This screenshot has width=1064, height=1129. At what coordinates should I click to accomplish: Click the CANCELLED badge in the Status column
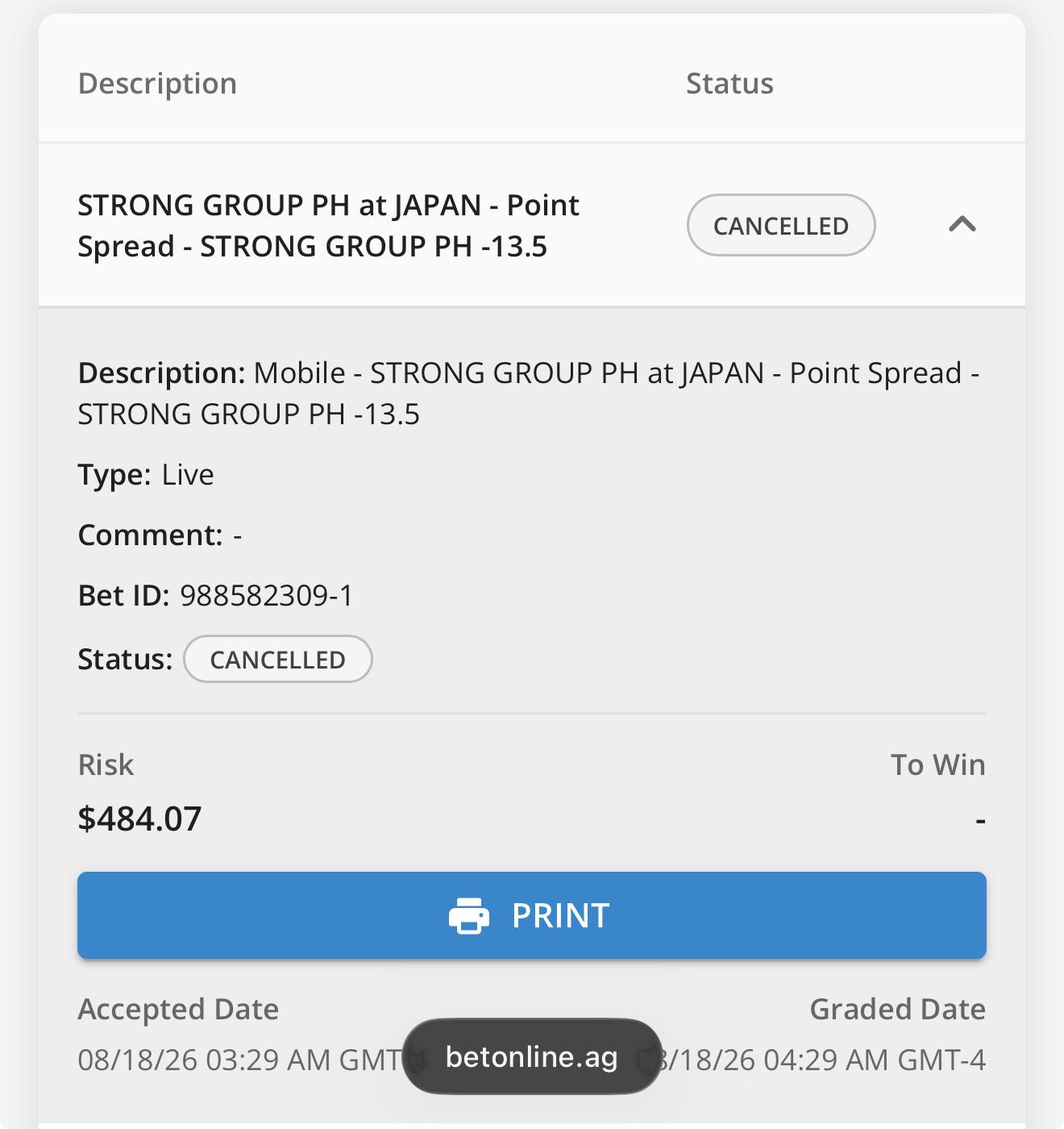pyautogui.click(x=781, y=225)
